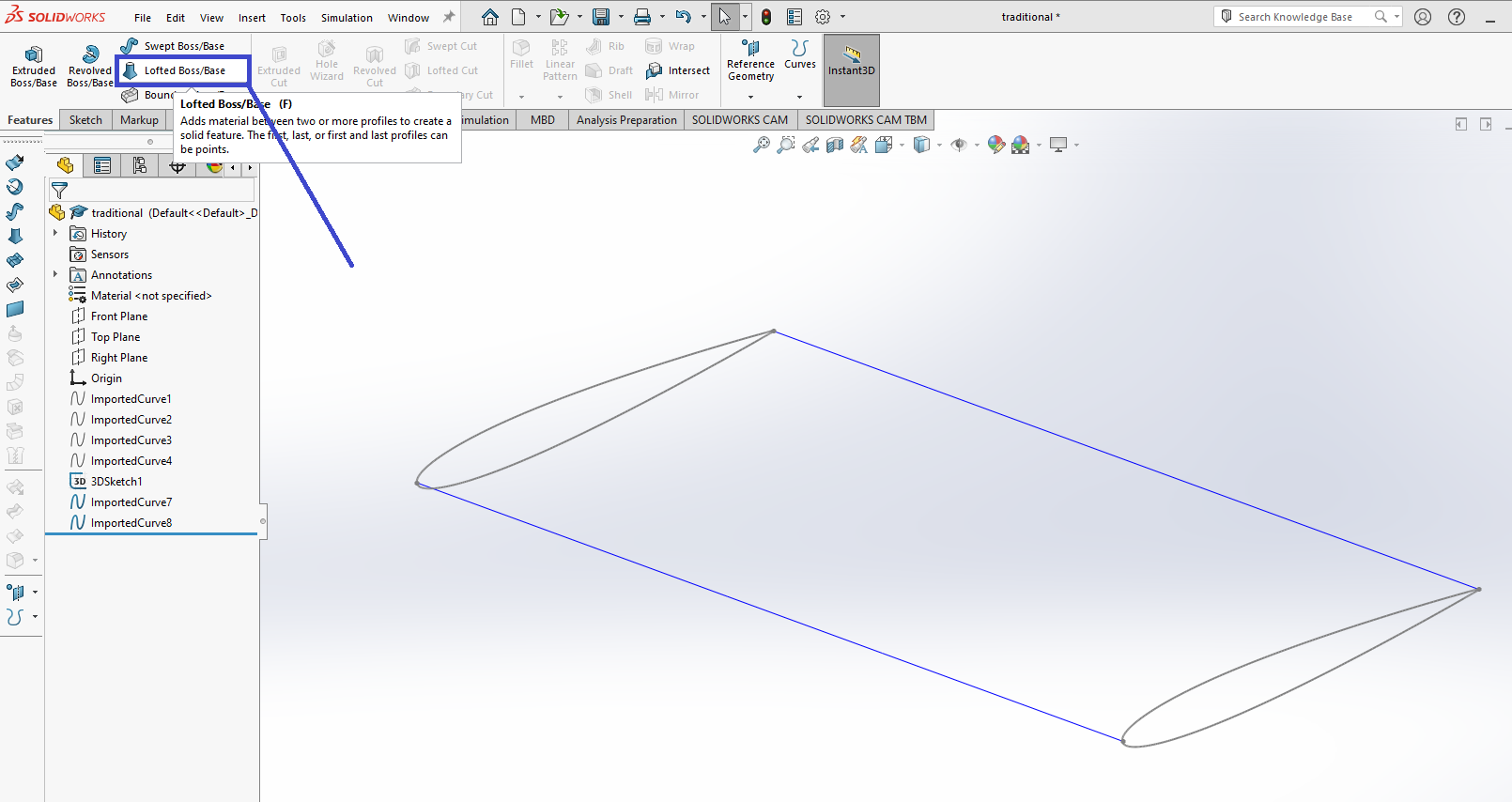1512x802 pixels.
Task: Return to the previous view
Action: pos(810,145)
